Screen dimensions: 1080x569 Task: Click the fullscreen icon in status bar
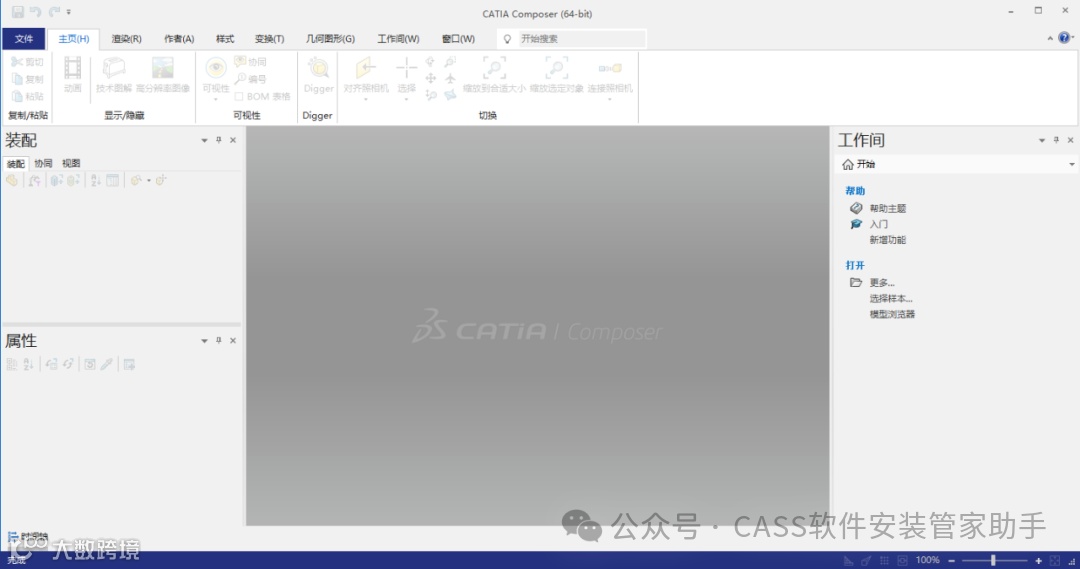tap(1055, 561)
